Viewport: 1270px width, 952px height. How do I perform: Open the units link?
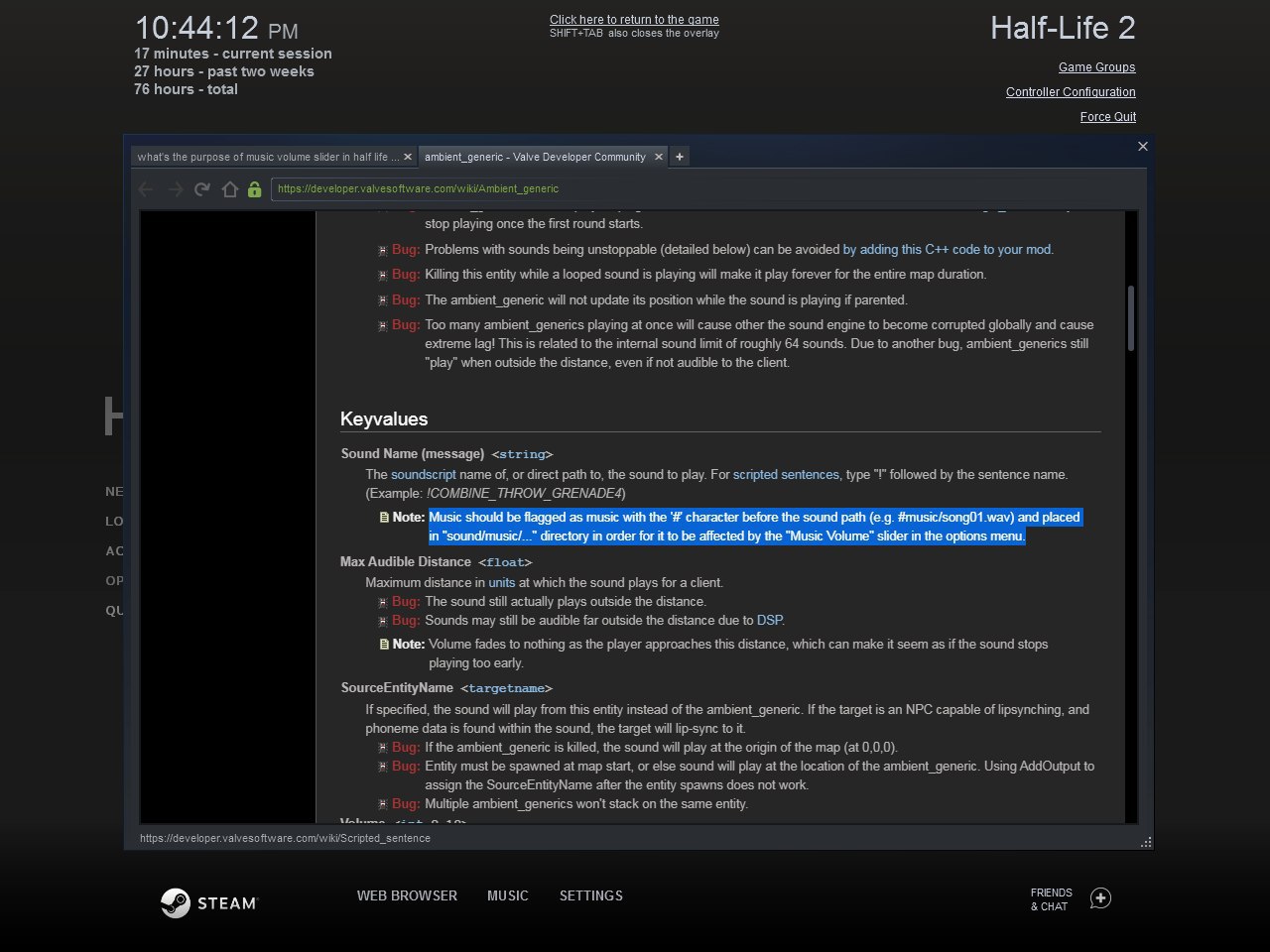[501, 583]
